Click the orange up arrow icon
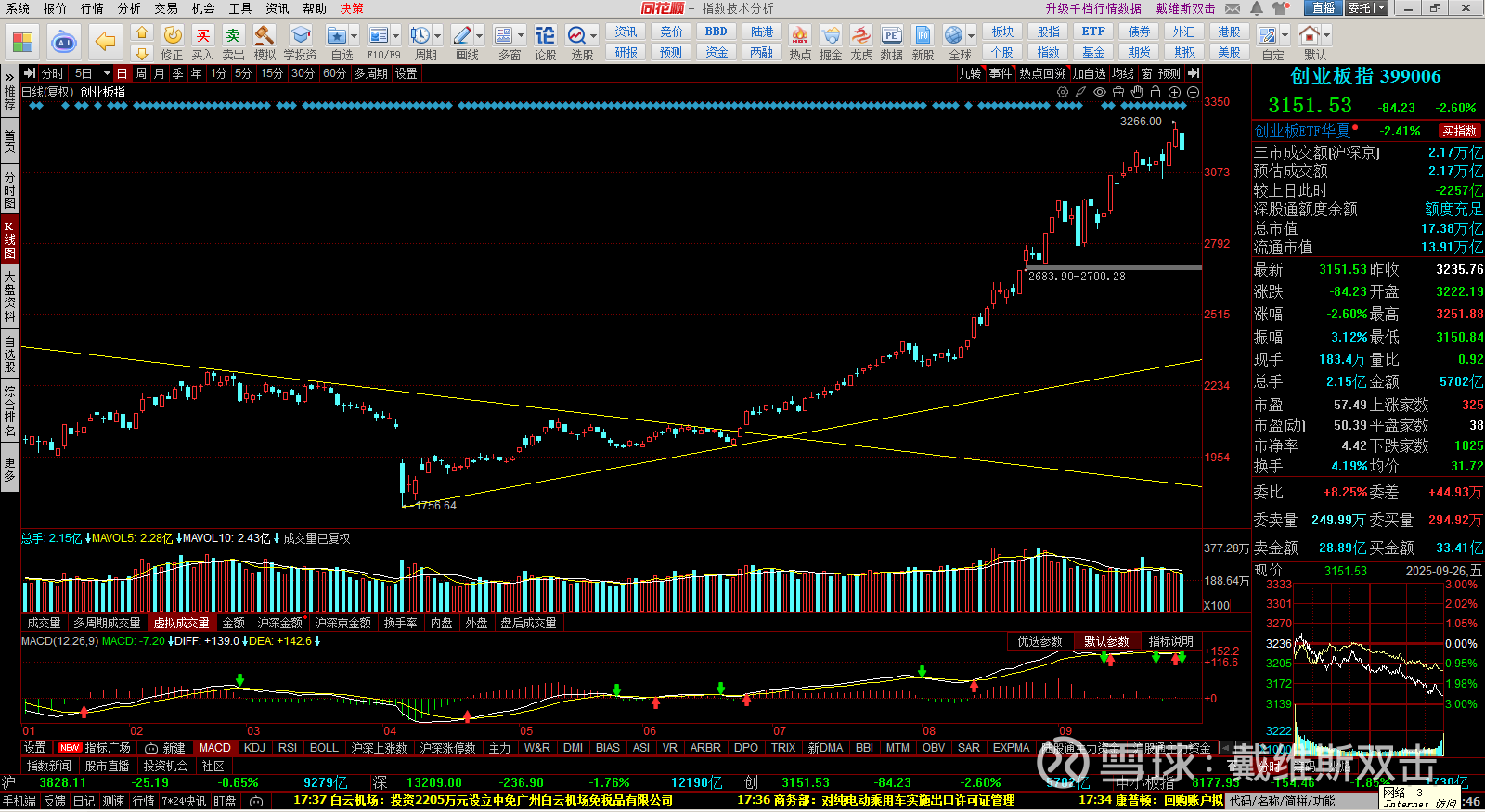The image size is (1485, 812). click(142, 33)
